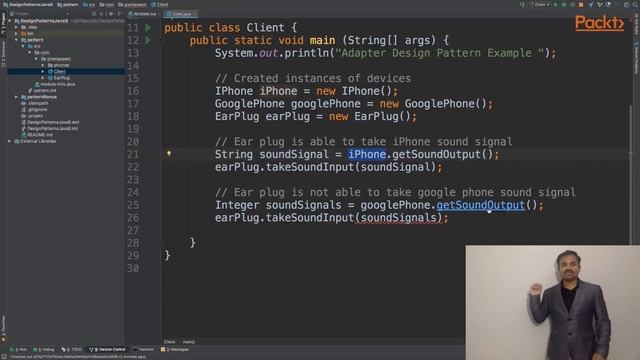Screen dimensions: 640x360
Task: Click main() breadcrumb below the editor
Action: point(189,342)
